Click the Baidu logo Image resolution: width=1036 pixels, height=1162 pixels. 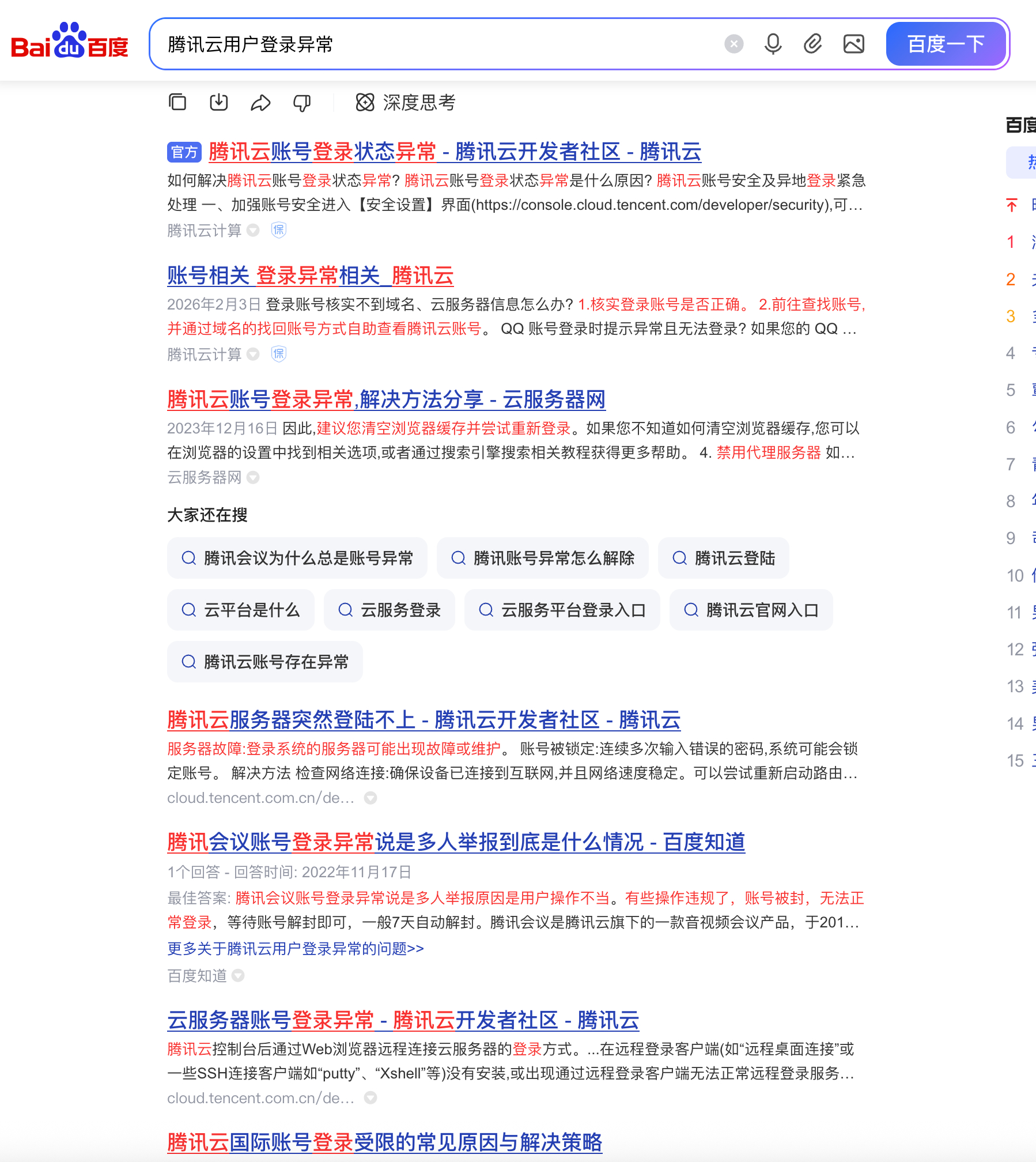(x=69, y=42)
